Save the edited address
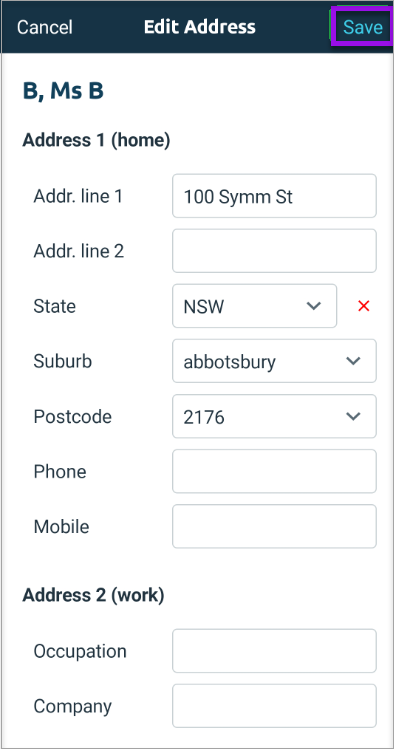 (362, 27)
